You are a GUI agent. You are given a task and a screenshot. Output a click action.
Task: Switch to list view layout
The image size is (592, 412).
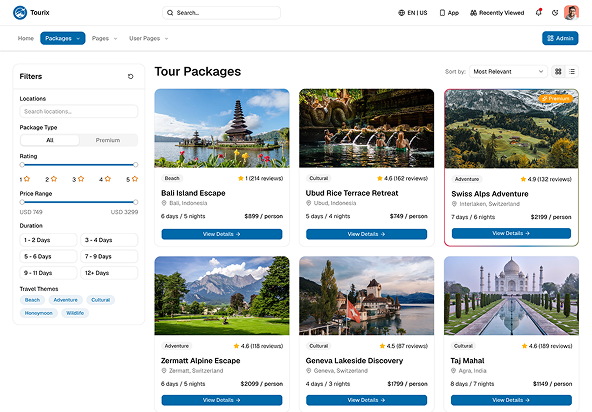[572, 71]
